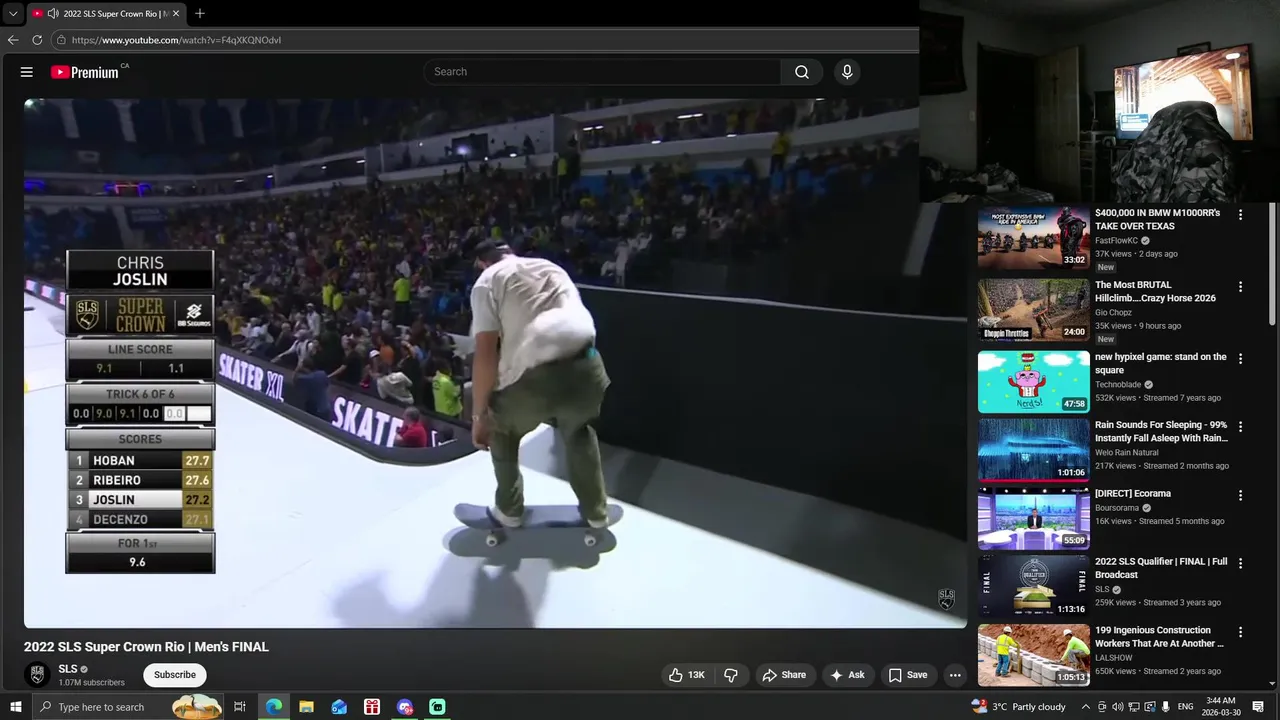Viewport: 1280px width, 720px height.
Task: Open the SLS channel name link
Action: coord(68,669)
